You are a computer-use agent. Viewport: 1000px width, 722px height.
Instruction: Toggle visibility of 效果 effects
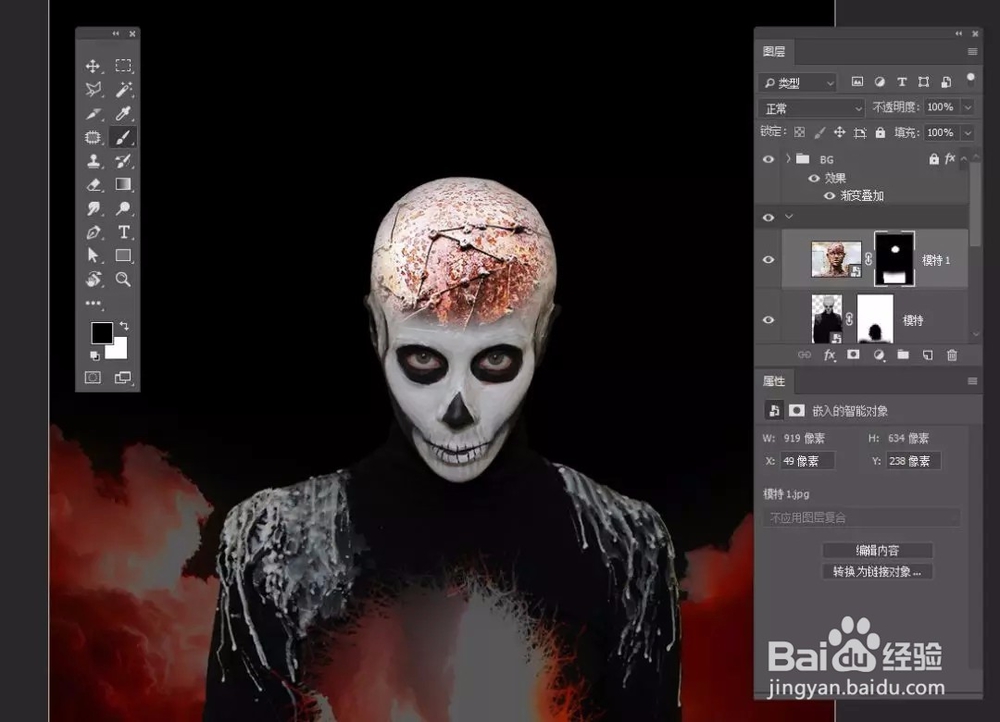pyautogui.click(x=814, y=179)
